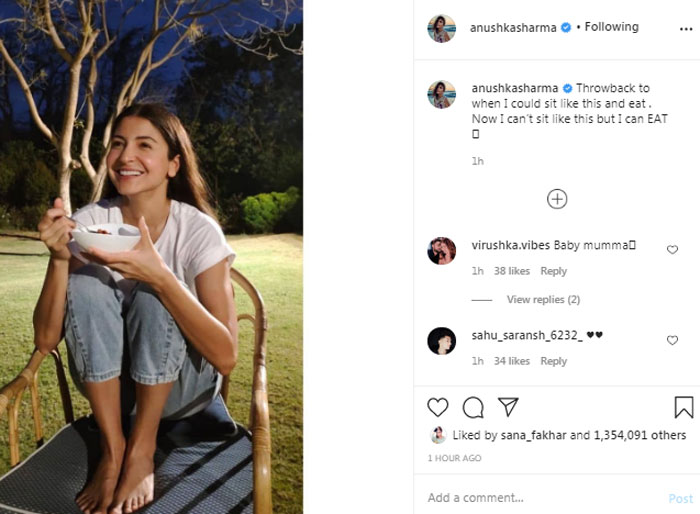The width and height of the screenshot is (700, 514).
Task: Open anushkasharma avatar beside the caption
Action: point(441,94)
